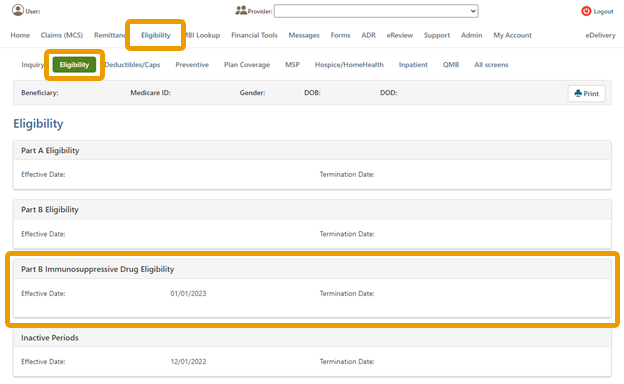Click the Print button

coord(587,94)
